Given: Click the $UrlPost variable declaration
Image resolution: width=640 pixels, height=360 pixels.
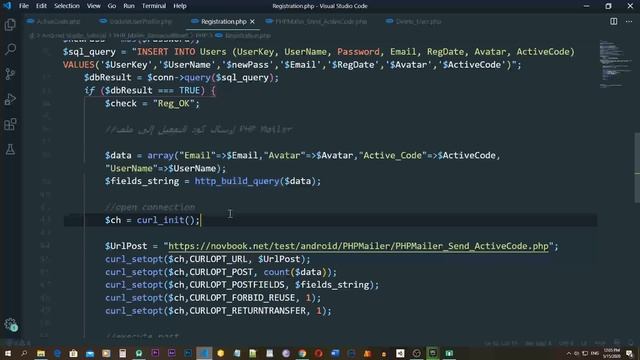Looking at the screenshot, I should tap(126, 246).
